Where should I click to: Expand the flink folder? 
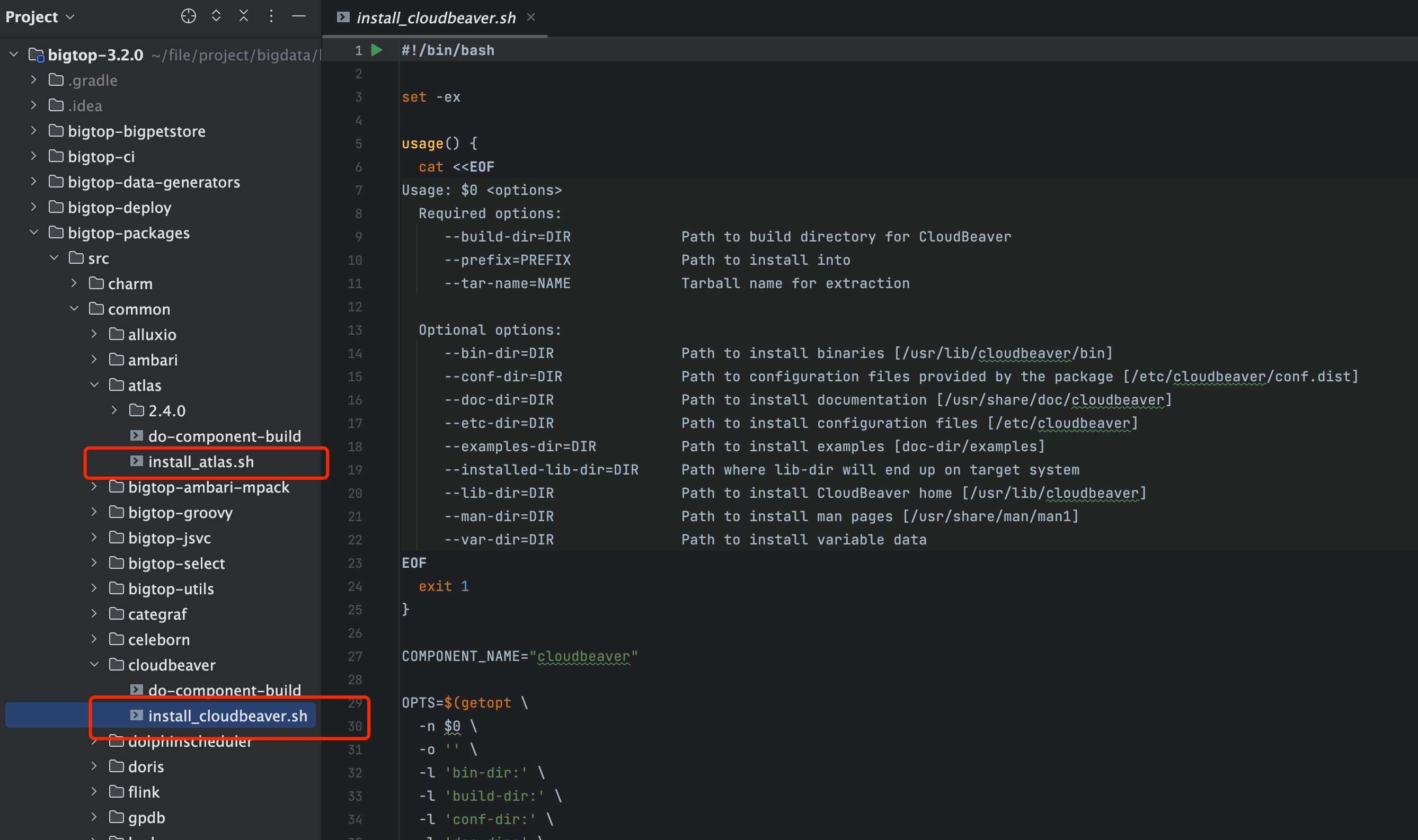click(94, 791)
